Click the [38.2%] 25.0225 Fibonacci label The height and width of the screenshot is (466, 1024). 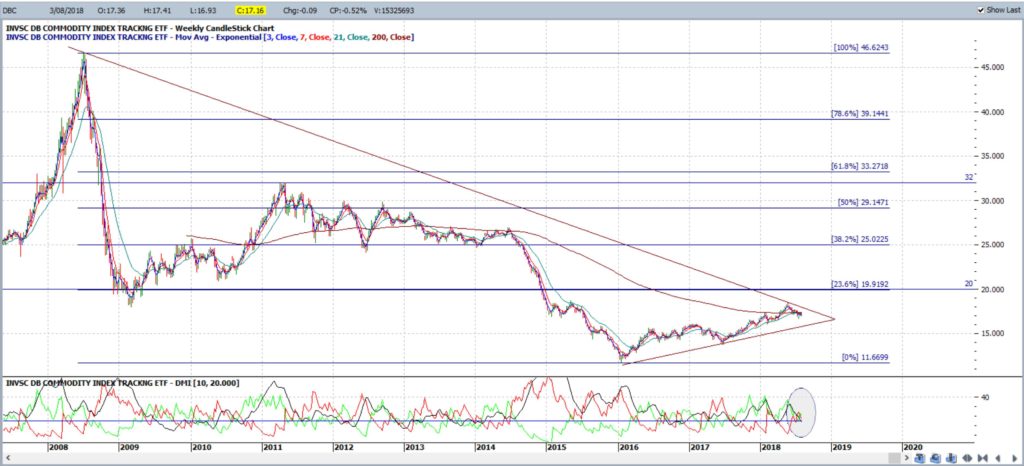pos(859,240)
